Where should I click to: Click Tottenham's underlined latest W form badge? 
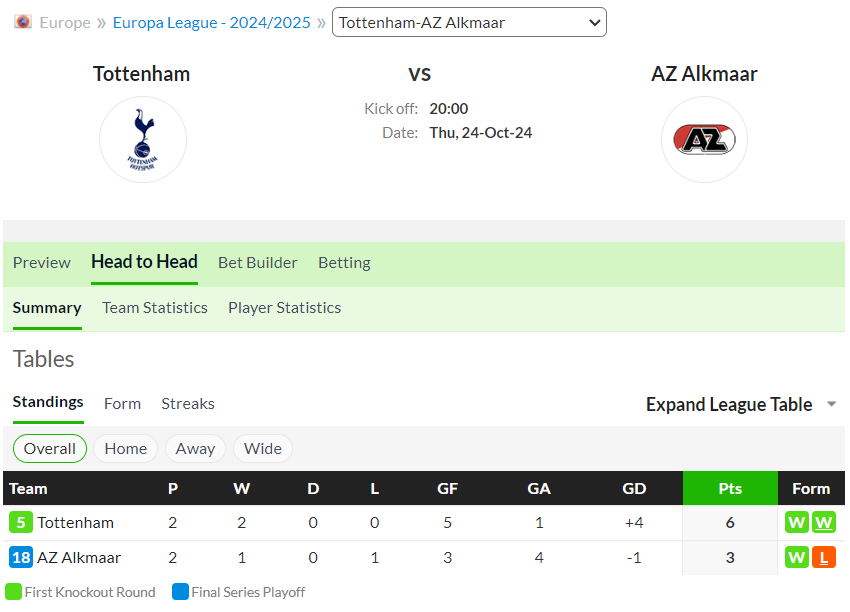tap(823, 523)
